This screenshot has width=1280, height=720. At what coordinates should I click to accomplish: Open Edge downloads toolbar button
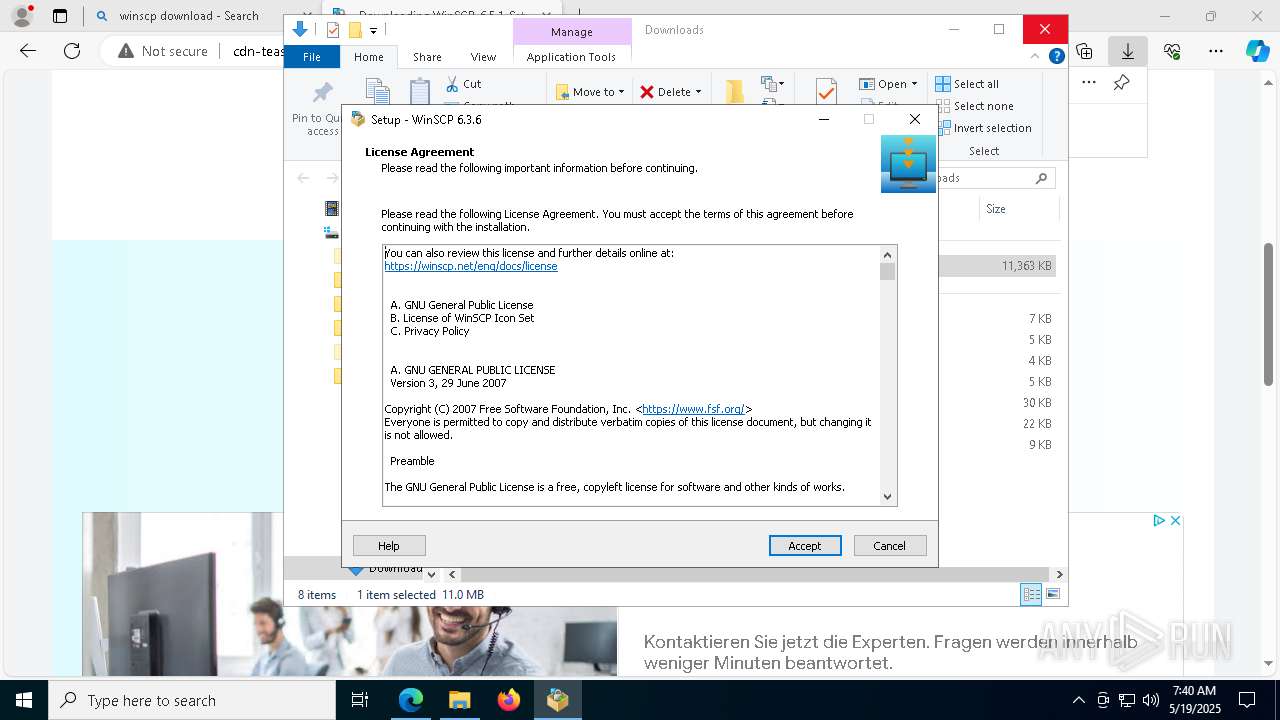1127,51
